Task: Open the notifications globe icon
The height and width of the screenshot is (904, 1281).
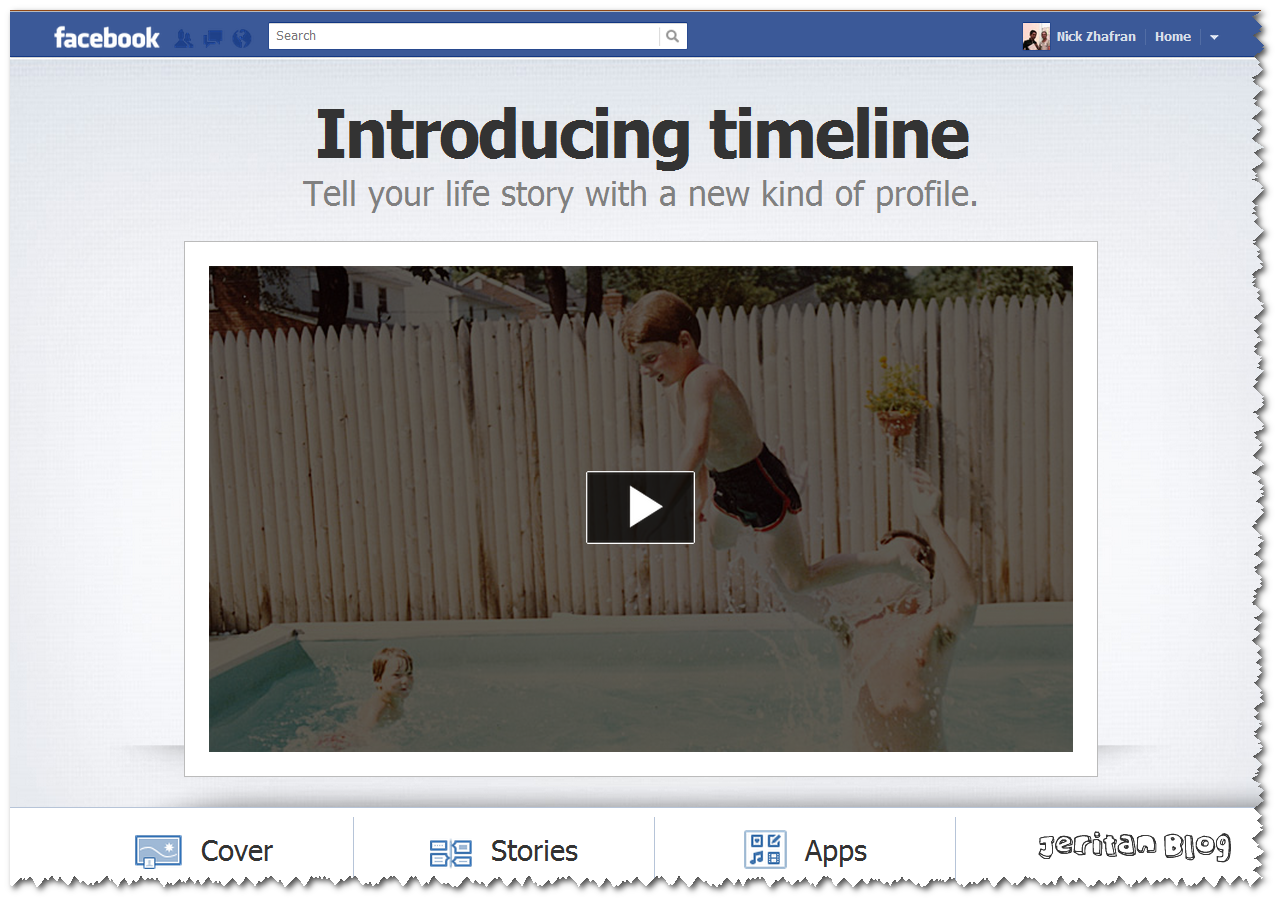Action: click(241, 39)
